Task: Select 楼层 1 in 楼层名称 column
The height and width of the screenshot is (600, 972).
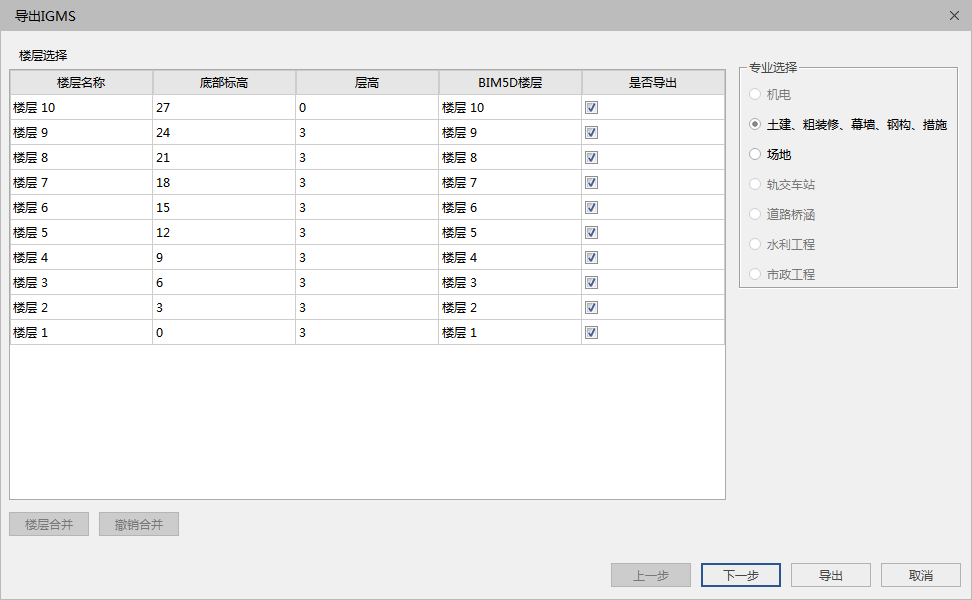Action: (x=81, y=333)
